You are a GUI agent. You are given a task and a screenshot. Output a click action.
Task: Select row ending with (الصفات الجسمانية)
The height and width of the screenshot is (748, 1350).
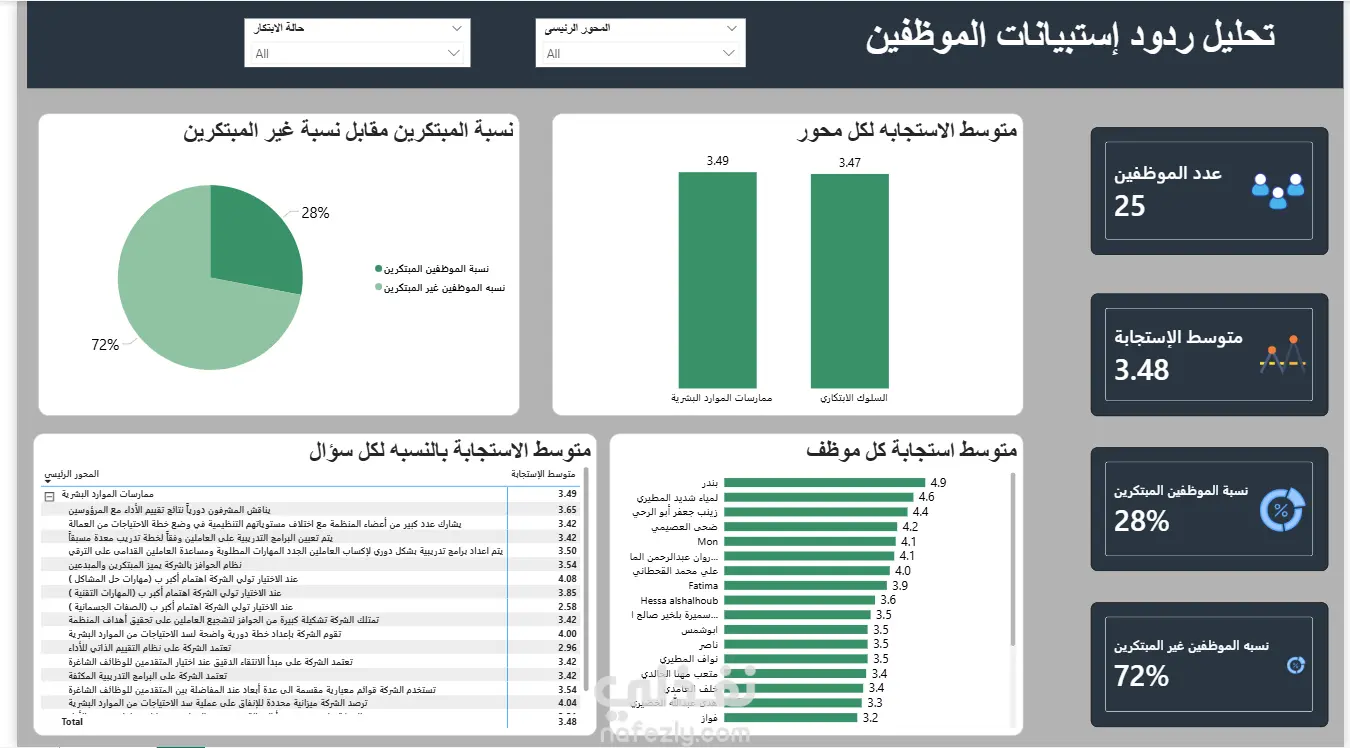[311, 607]
